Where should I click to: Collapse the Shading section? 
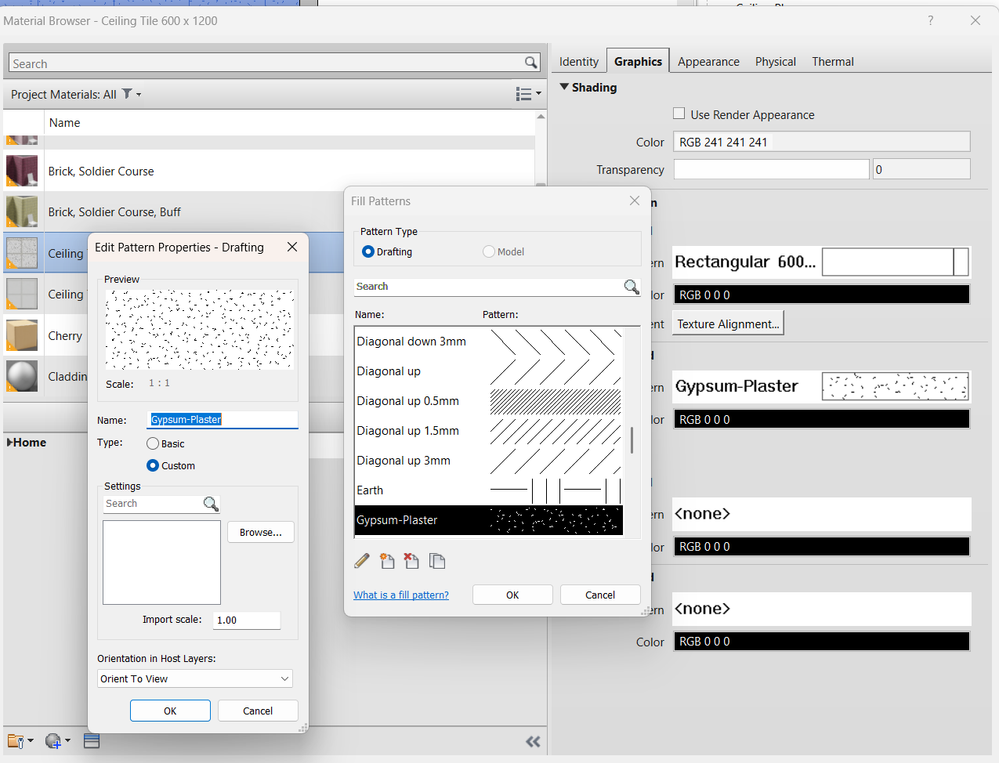click(x=564, y=87)
